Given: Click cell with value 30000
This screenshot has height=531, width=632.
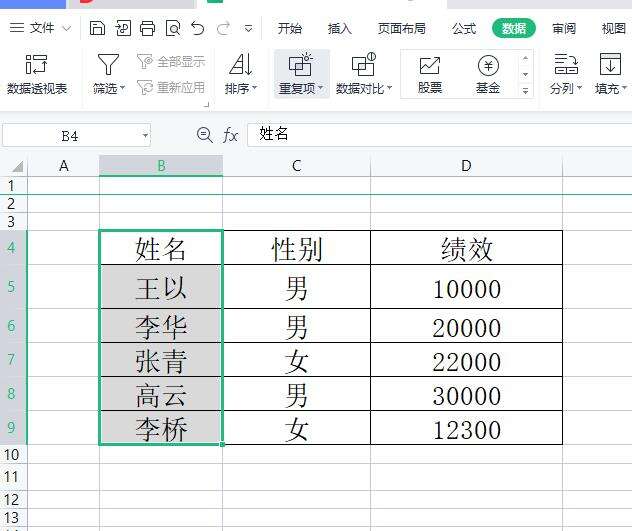Looking at the screenshot, I should (466, 394).
